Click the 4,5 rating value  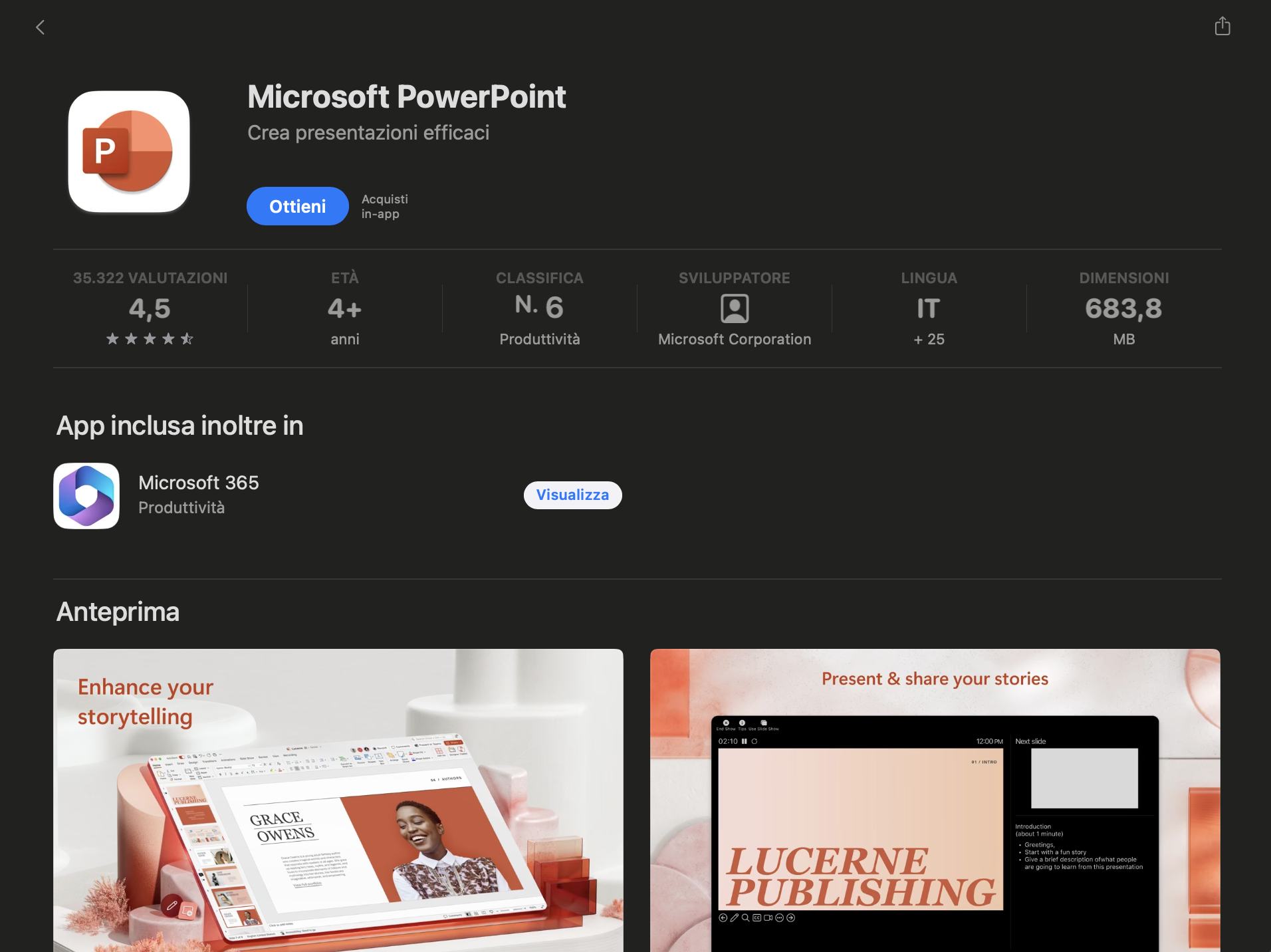(x=150, y=308)
